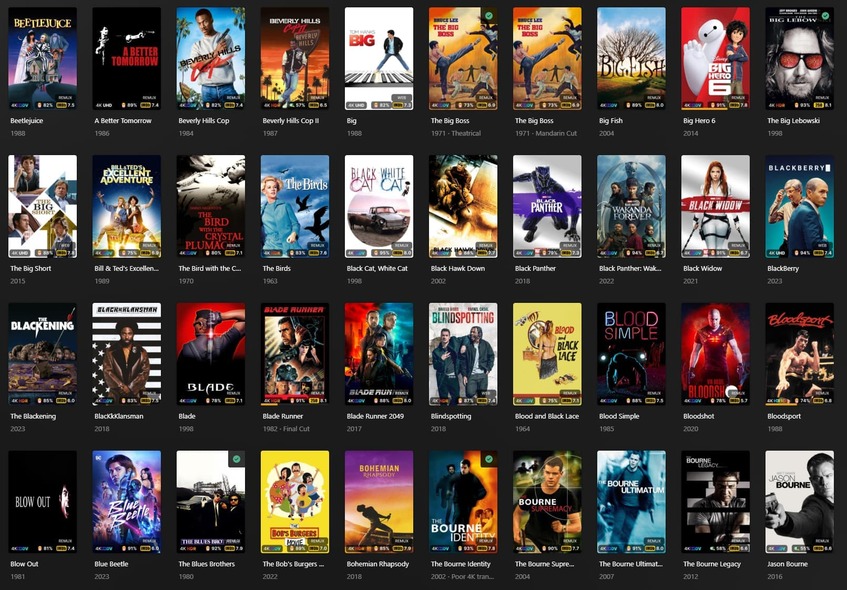Screen dimensions: 847x590
Task: Click the 'Blade Runner 2049' title link
Action: (375, 416)
